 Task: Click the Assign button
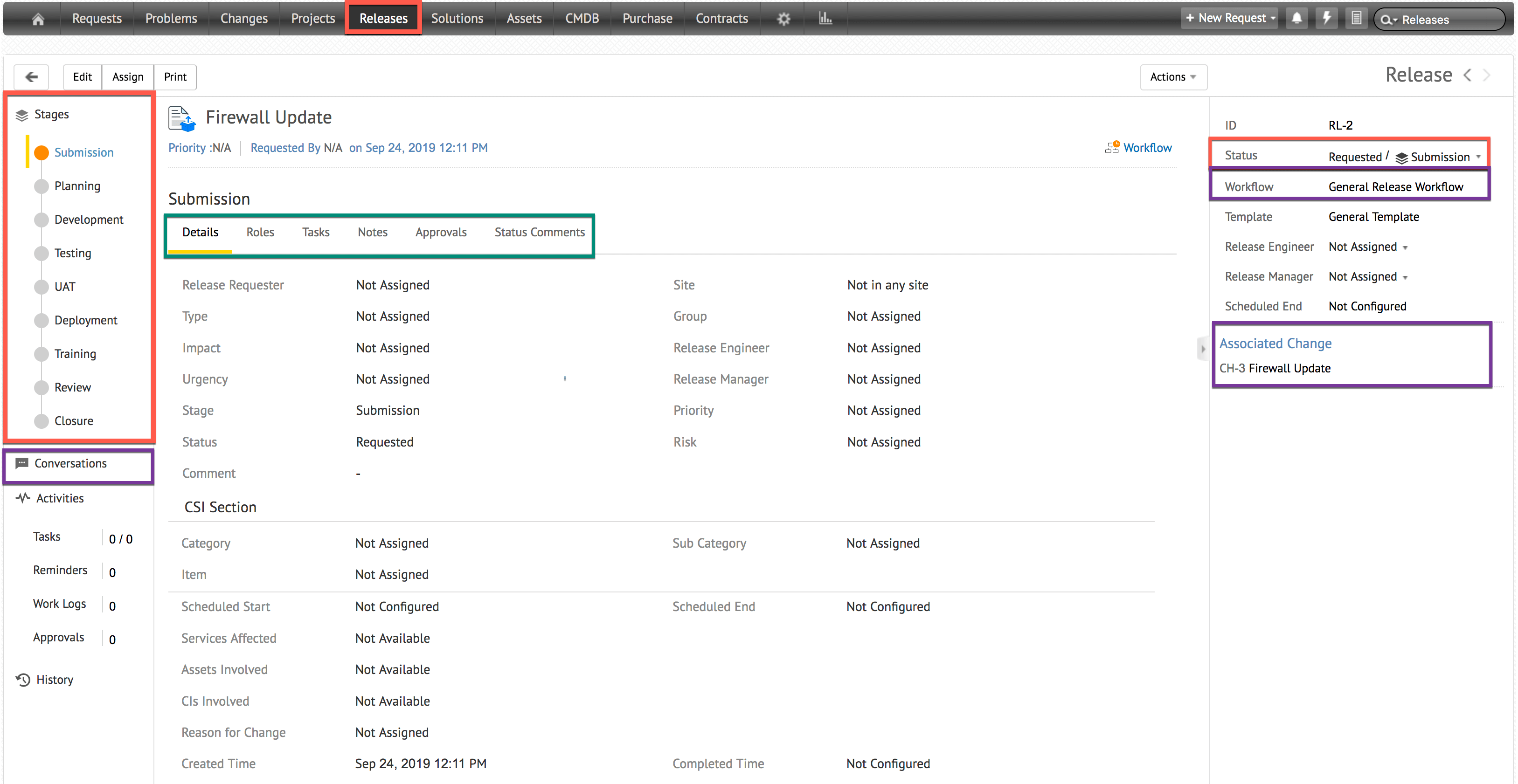127,76
